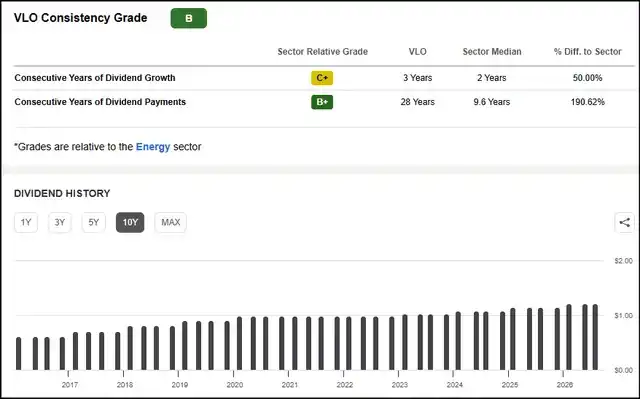Select the 3Y dividend history range
The width and height of the screenshot is (640, 399).
coord(60,222)
